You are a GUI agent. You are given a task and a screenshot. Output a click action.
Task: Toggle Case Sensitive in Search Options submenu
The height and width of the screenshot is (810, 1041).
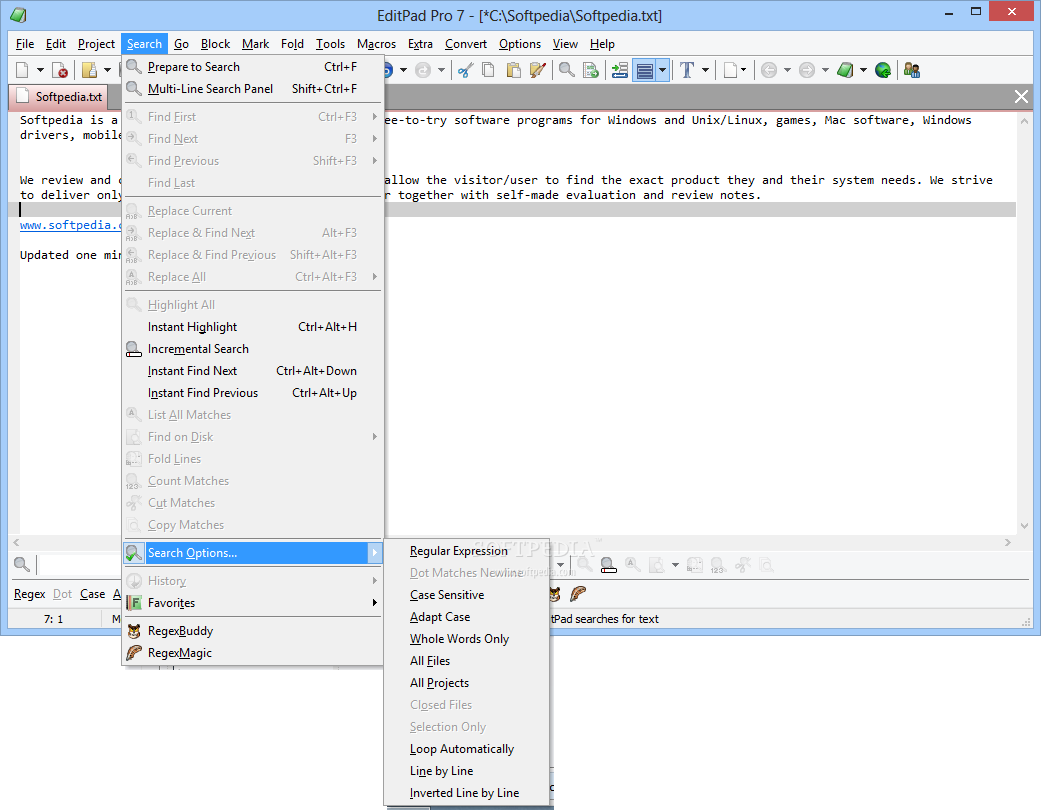click(x=447, y=595)
